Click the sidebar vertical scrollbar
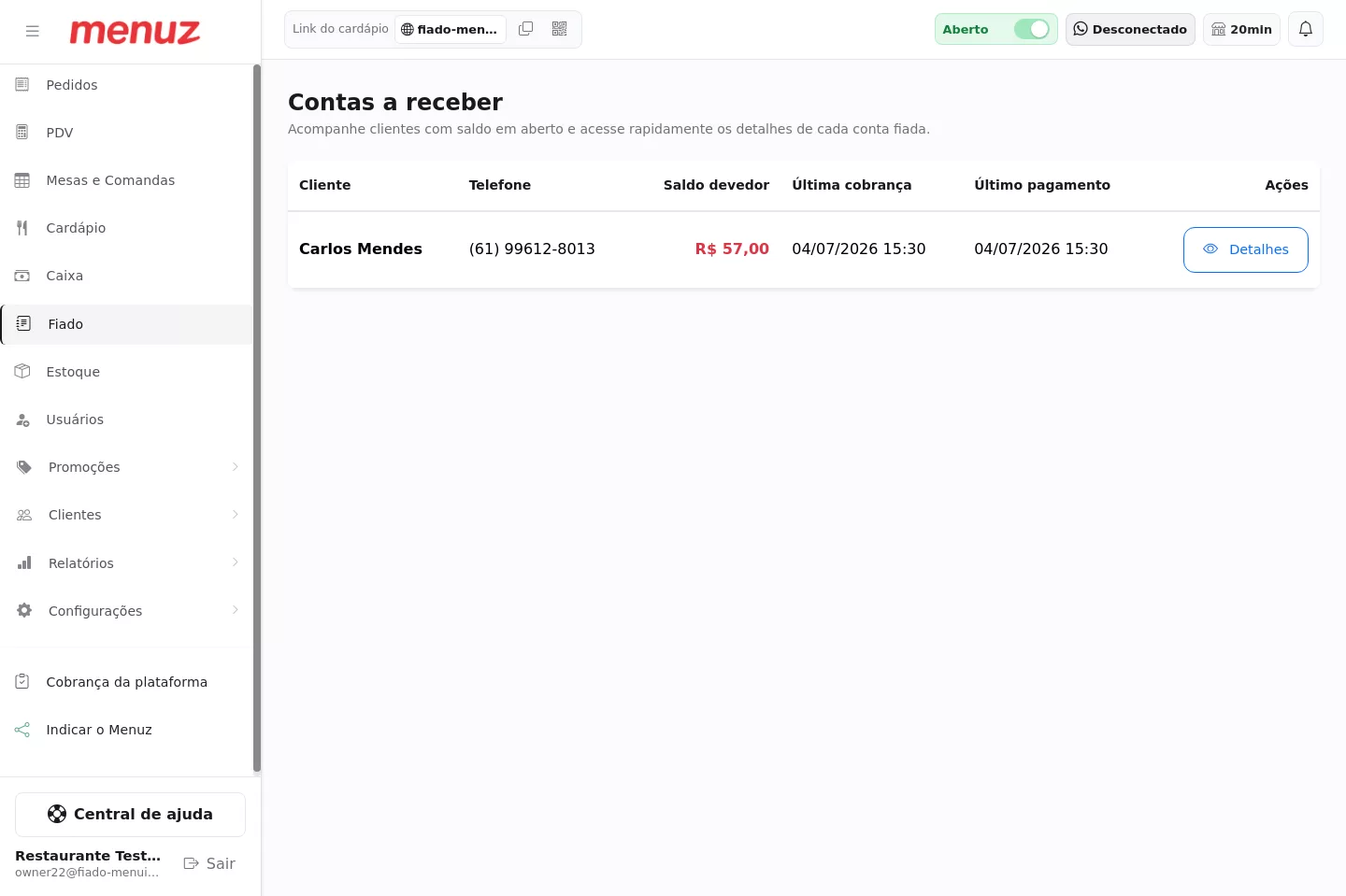This screenshot has height=896, width=1346. point(257,419)
